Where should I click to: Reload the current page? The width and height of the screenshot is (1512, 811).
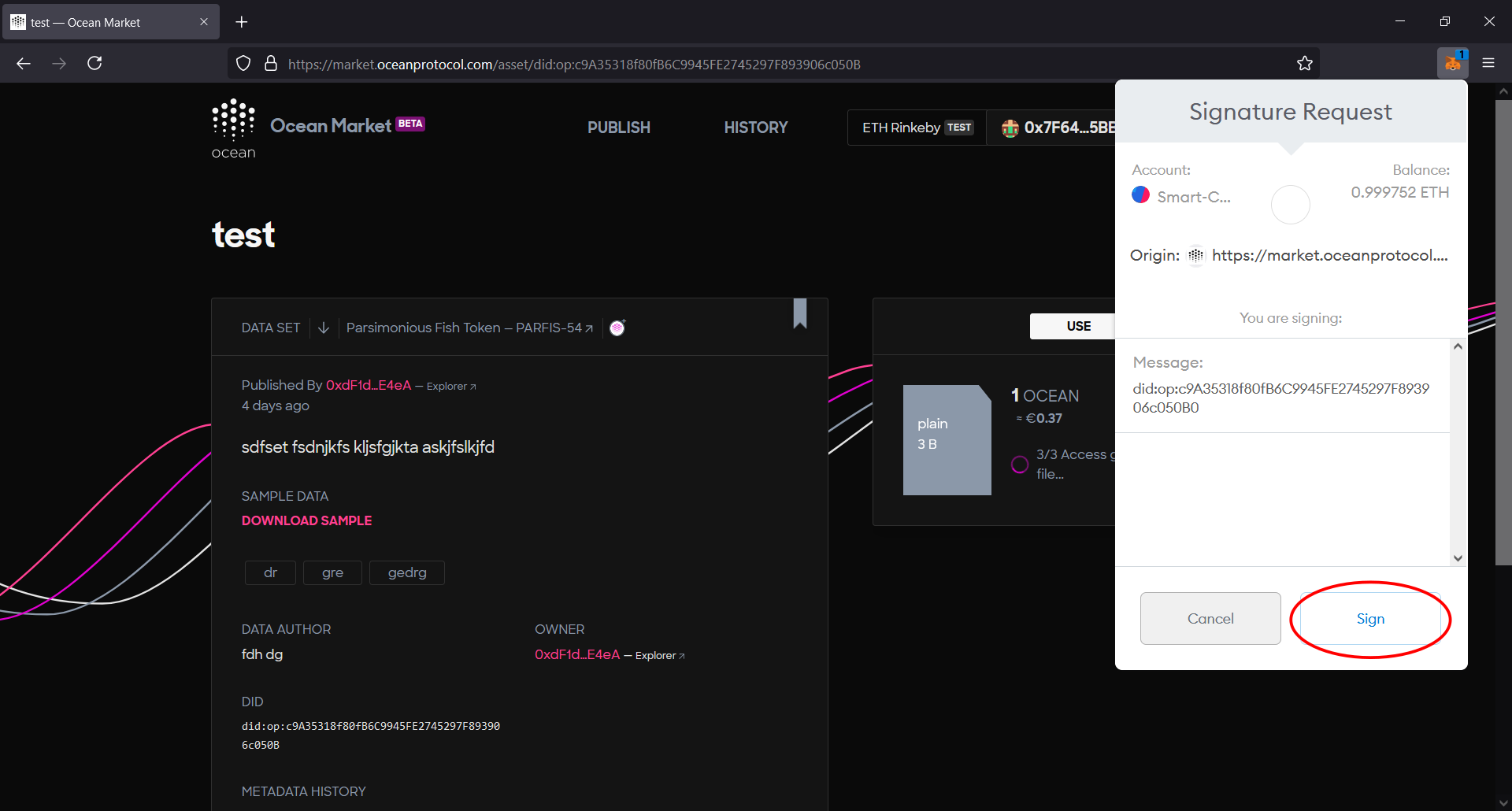[94, 63]
